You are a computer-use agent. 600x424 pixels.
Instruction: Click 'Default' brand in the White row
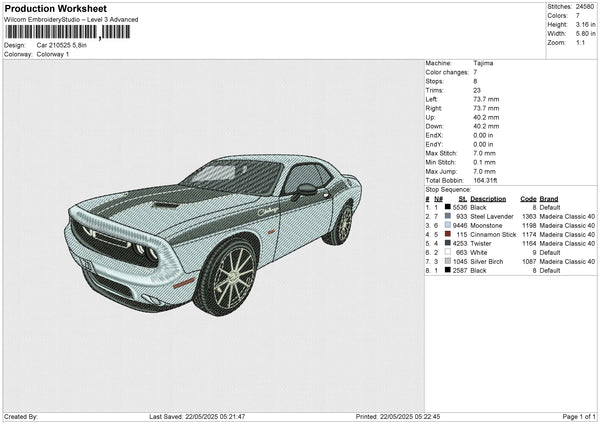[x=550, y=252]
